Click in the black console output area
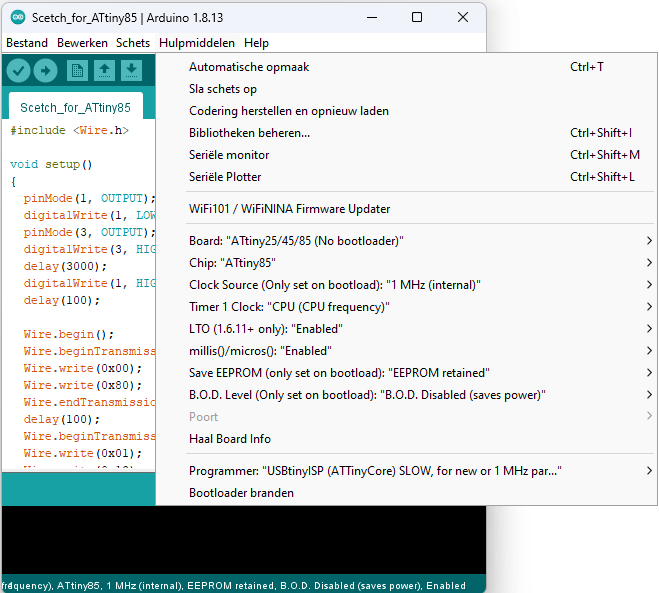This screenshot has height=593, width=659. [244, 540]
